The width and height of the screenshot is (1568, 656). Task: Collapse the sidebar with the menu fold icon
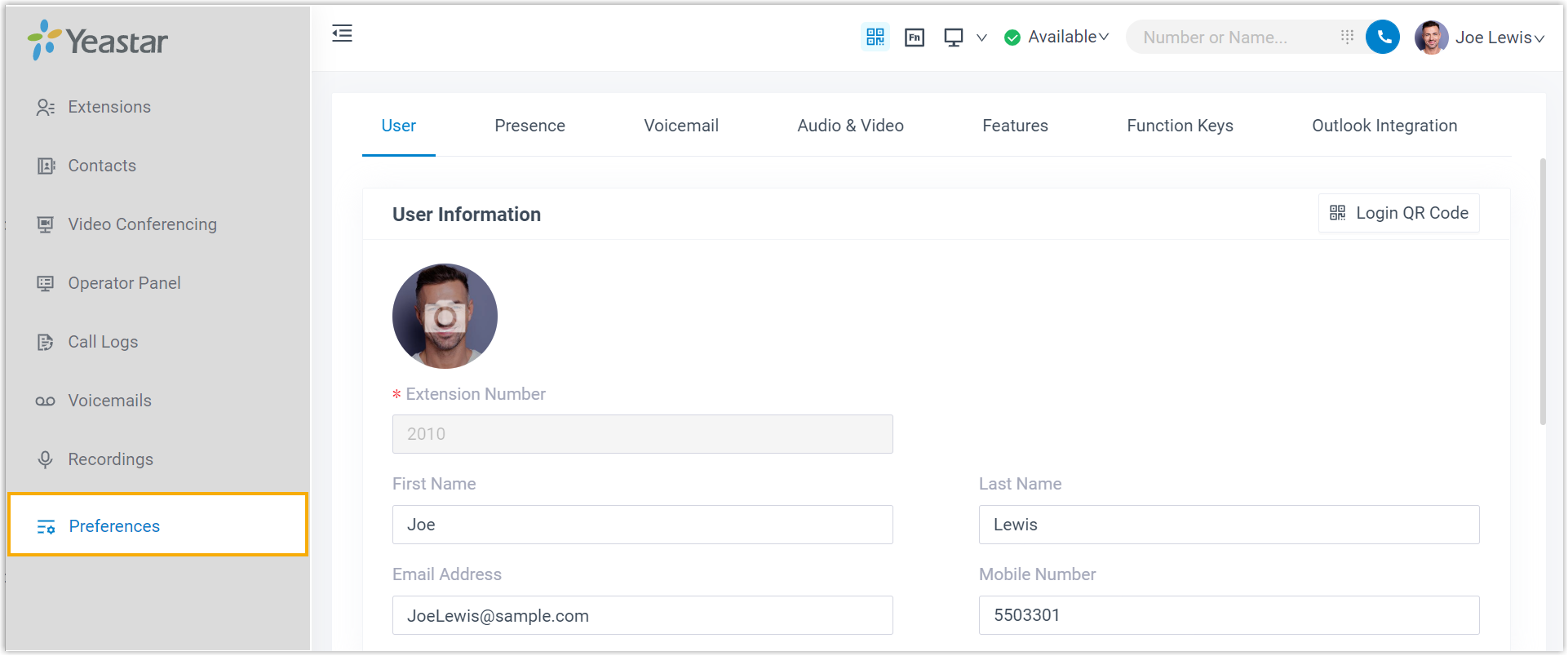click(342, 33)
